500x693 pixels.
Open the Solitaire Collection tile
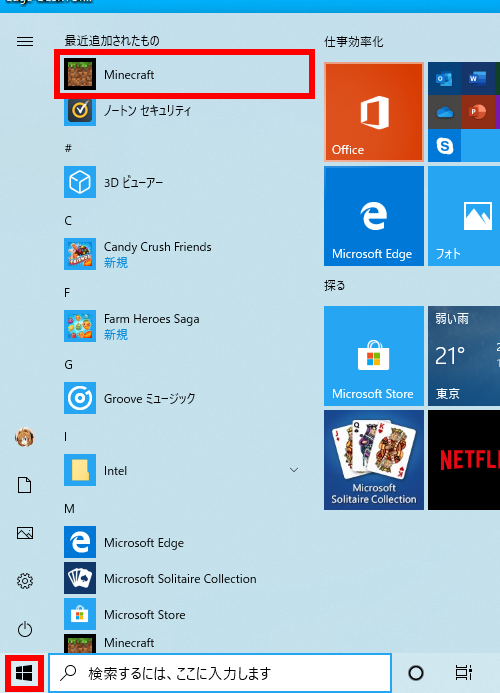coord(374,460)
